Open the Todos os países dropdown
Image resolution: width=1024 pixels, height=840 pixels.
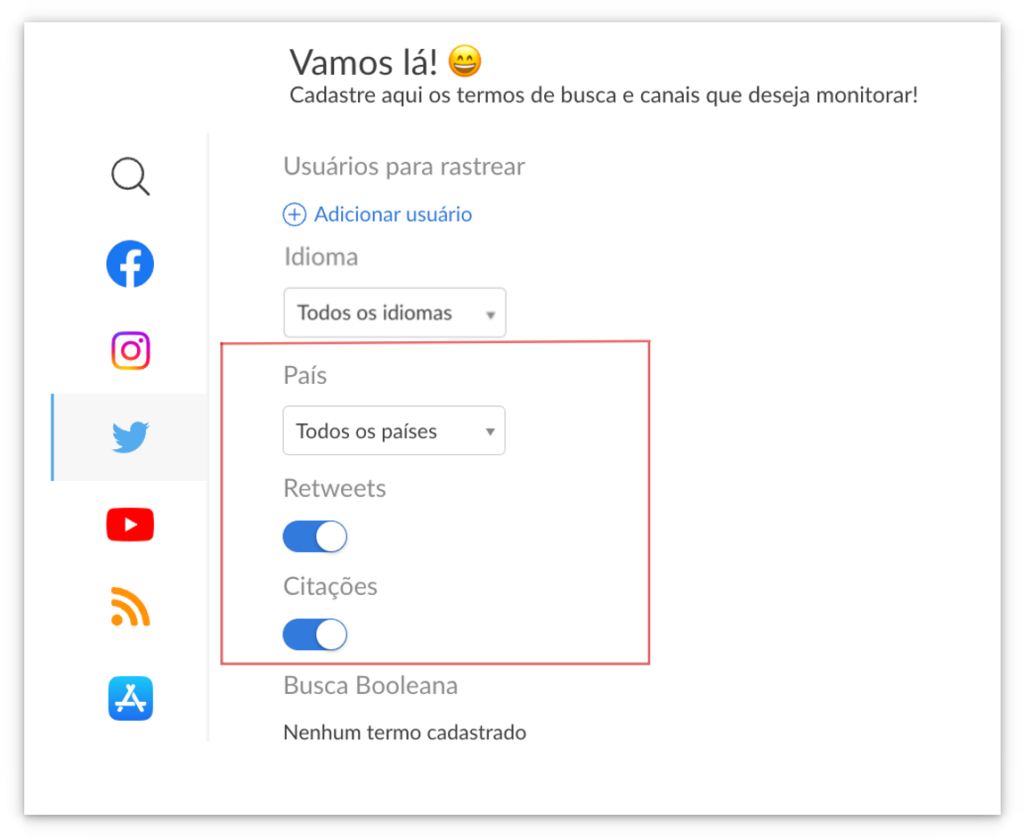click(x=394, y=430)
